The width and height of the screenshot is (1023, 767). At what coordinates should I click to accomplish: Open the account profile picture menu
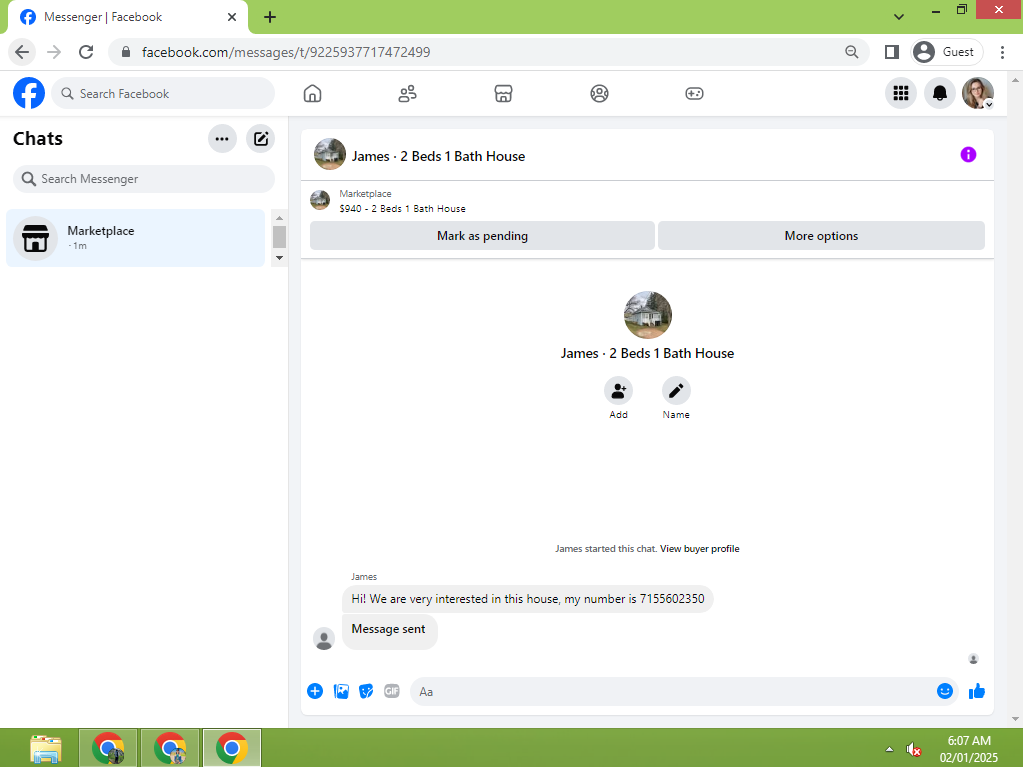[977, 93]
